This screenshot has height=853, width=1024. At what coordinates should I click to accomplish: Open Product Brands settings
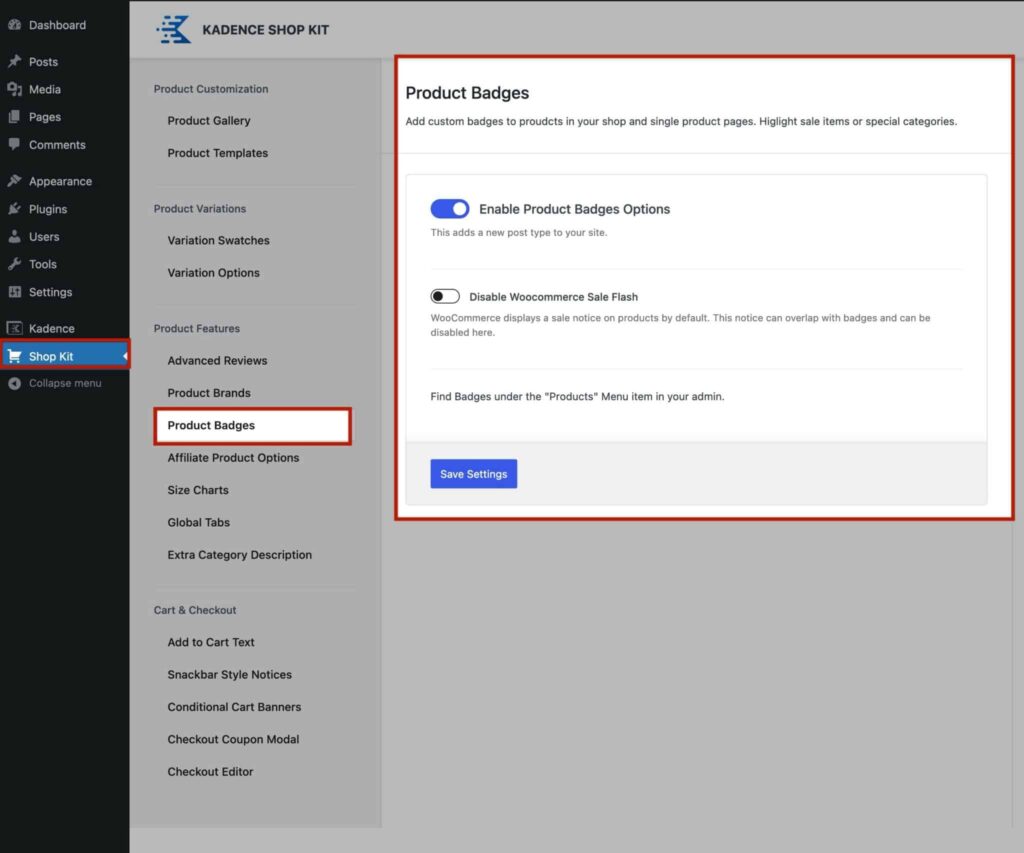[209, 393]
